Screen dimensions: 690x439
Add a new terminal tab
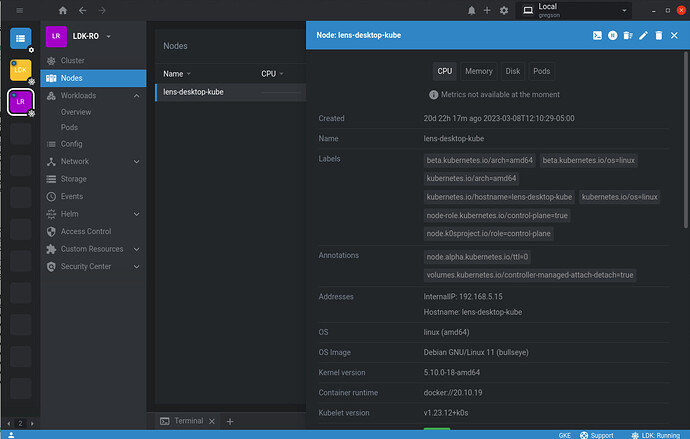(x=229, y=421)
